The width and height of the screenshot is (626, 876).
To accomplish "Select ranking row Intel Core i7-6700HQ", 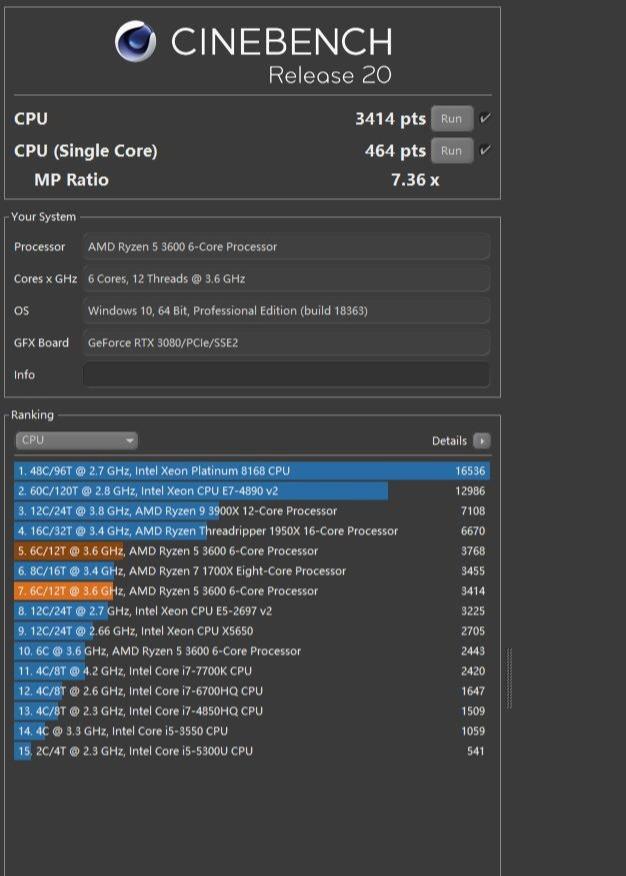I will point(252,691).
